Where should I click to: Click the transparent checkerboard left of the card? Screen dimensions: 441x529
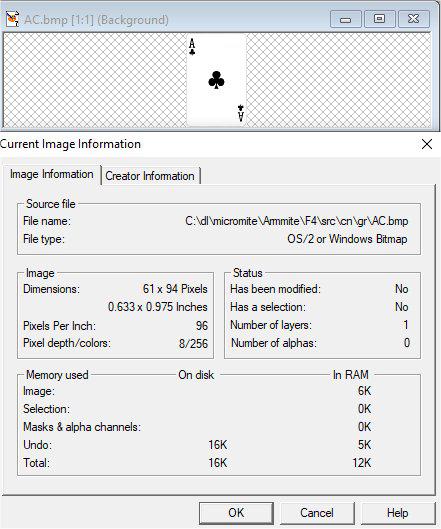[x=95, y=80]
